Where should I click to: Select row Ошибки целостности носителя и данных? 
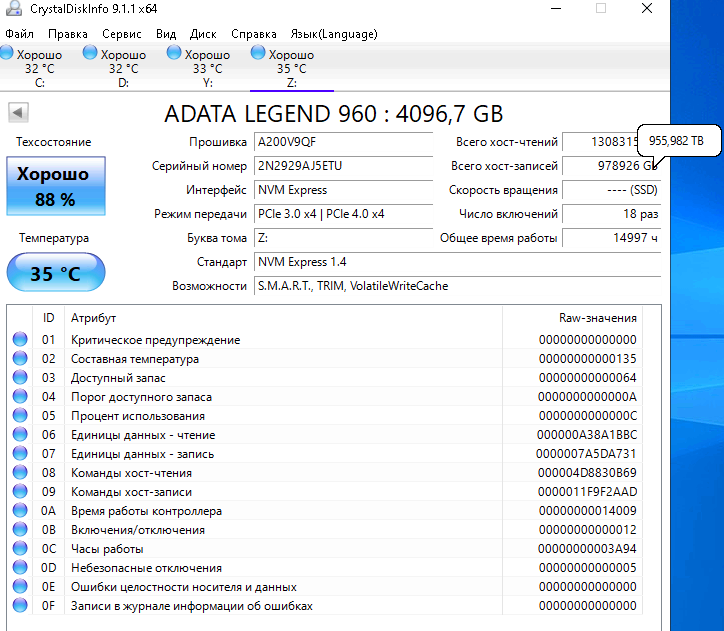[326, 587]
